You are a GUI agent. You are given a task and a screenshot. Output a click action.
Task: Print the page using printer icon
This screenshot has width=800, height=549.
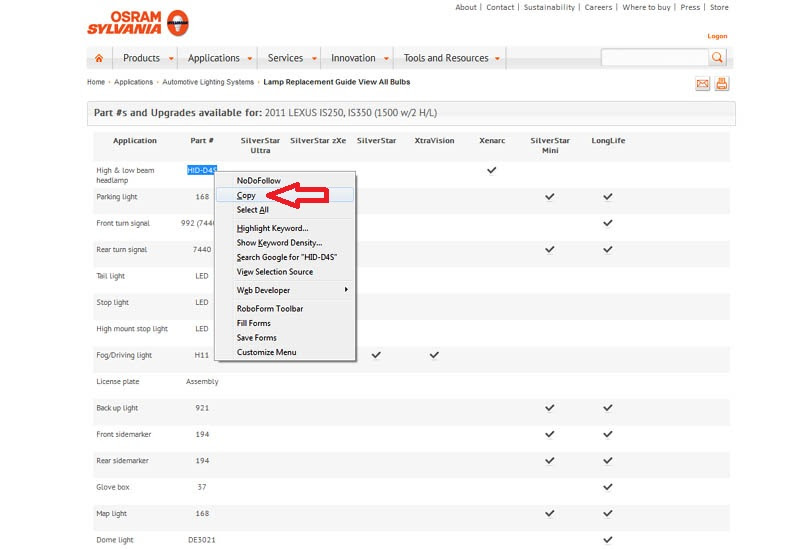(x=721, y=84)
